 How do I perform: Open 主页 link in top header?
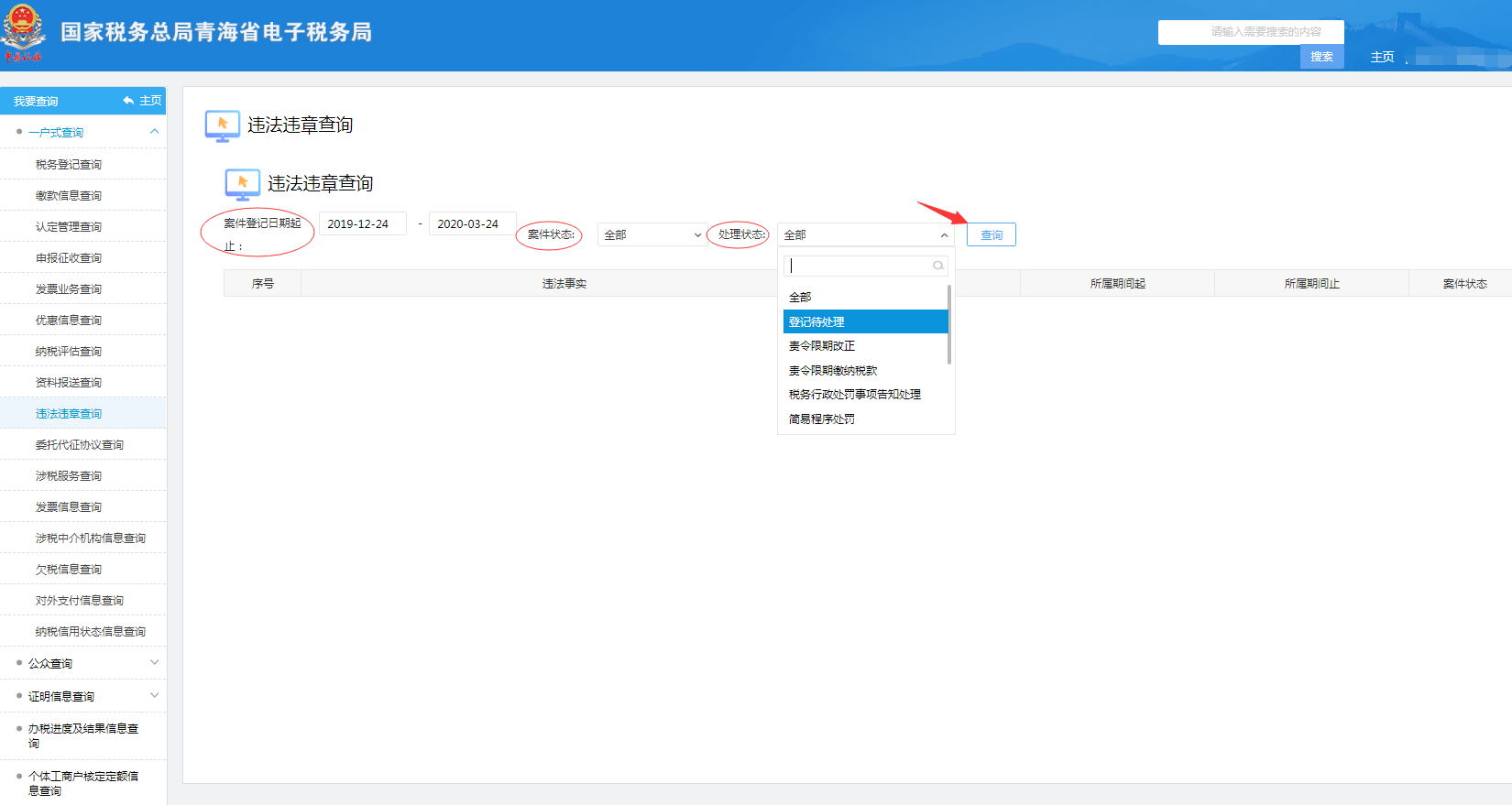coord(1382,57)
